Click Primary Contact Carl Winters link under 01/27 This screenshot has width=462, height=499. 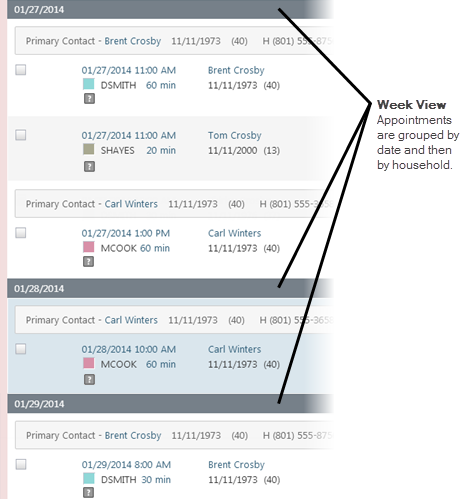click(131, 204)
